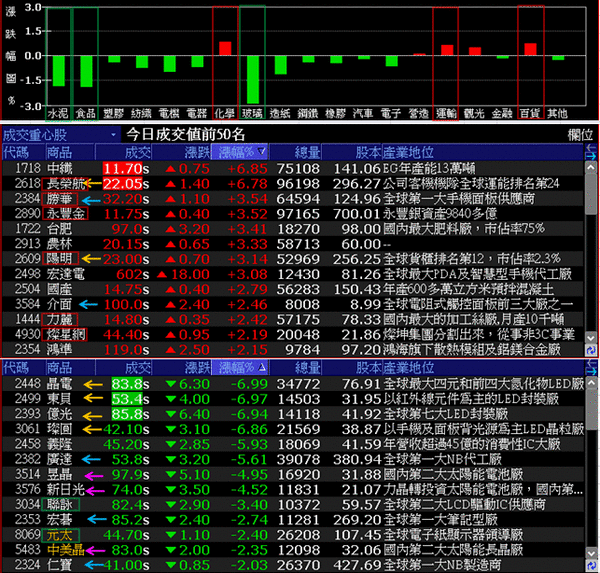Viewport: 600px width, 573px height.
Task: Select stock row 4930 燦星網
Action: [x=293, y=335]
